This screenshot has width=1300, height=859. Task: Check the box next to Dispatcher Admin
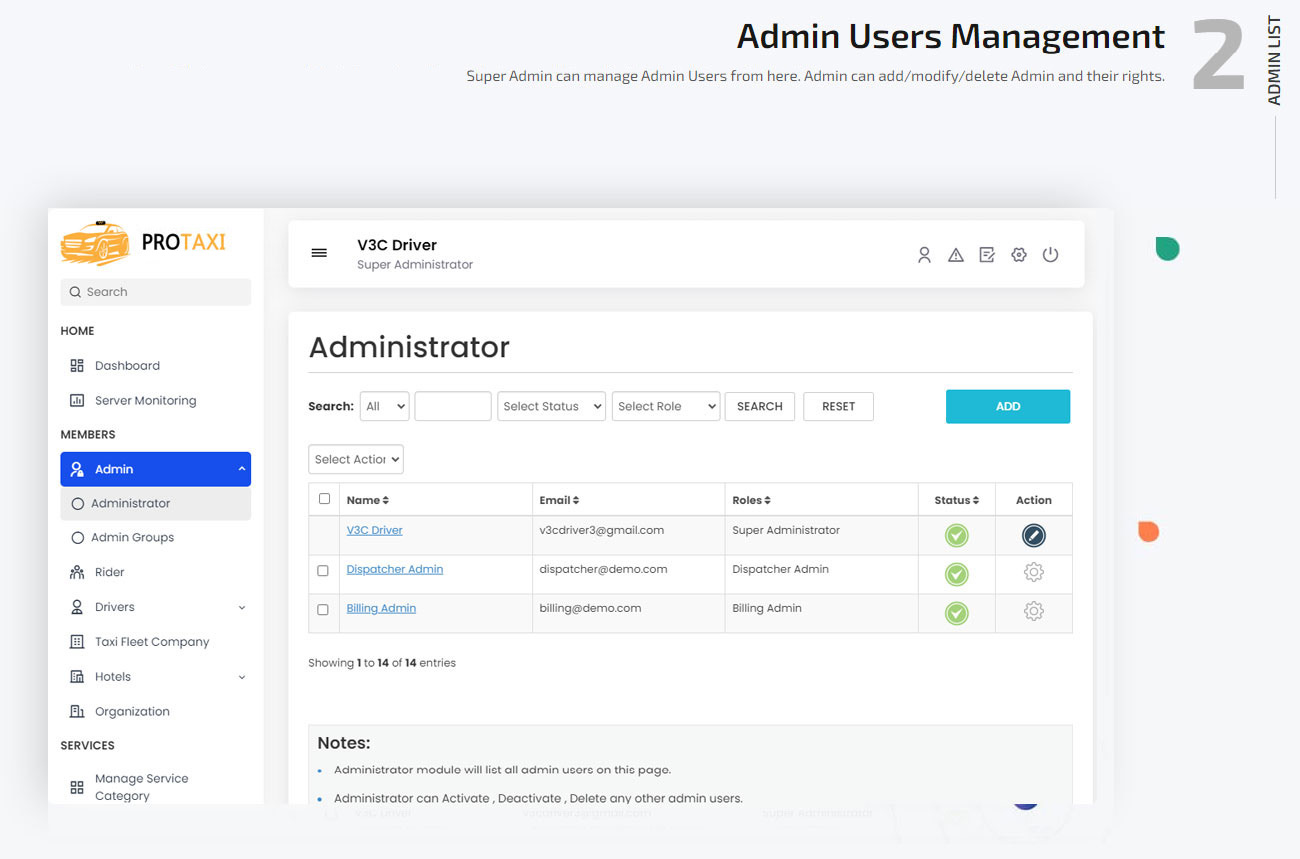[x=323, y=570]
